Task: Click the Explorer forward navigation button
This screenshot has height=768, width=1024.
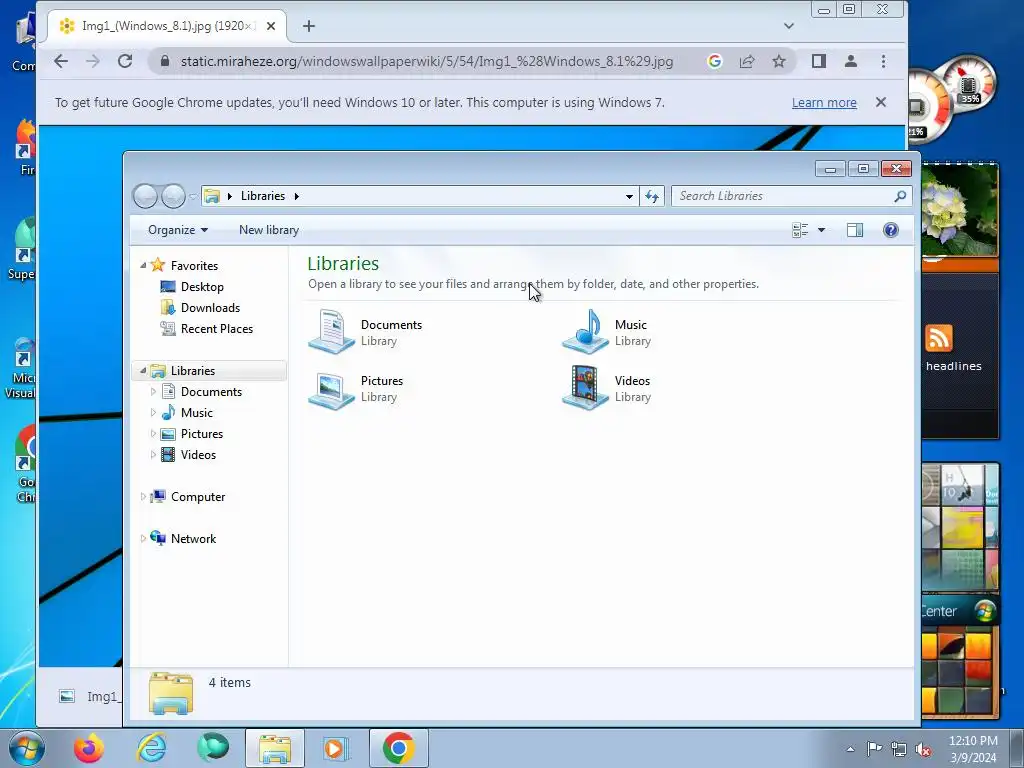Action: [173, 196]
